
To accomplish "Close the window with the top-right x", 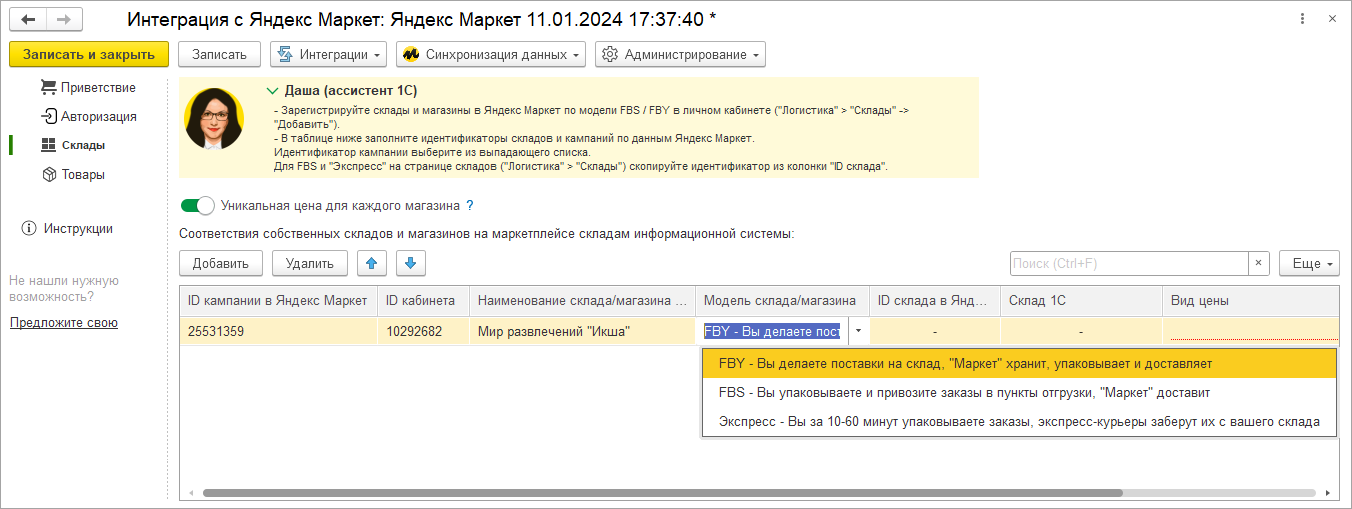I will (1332, 20).
